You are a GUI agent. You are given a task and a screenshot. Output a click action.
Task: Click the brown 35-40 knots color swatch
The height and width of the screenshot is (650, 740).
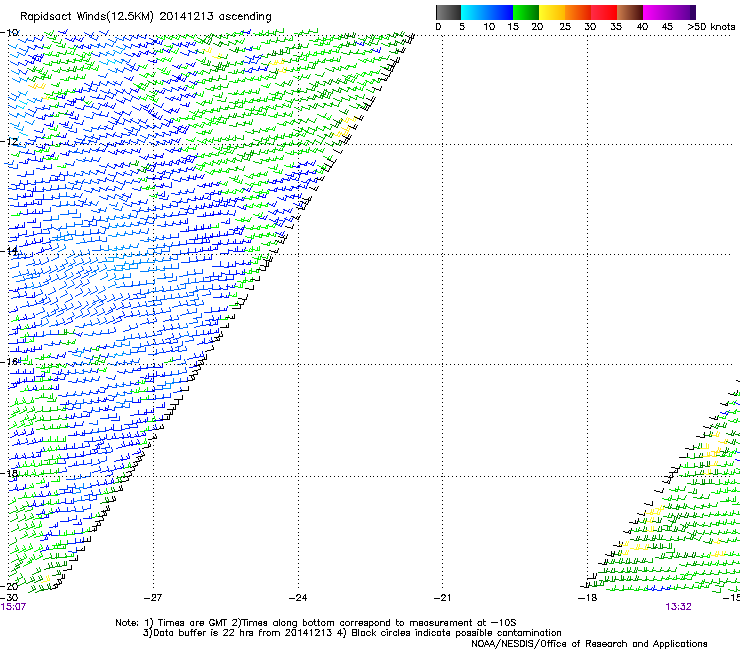coord(630,12)
